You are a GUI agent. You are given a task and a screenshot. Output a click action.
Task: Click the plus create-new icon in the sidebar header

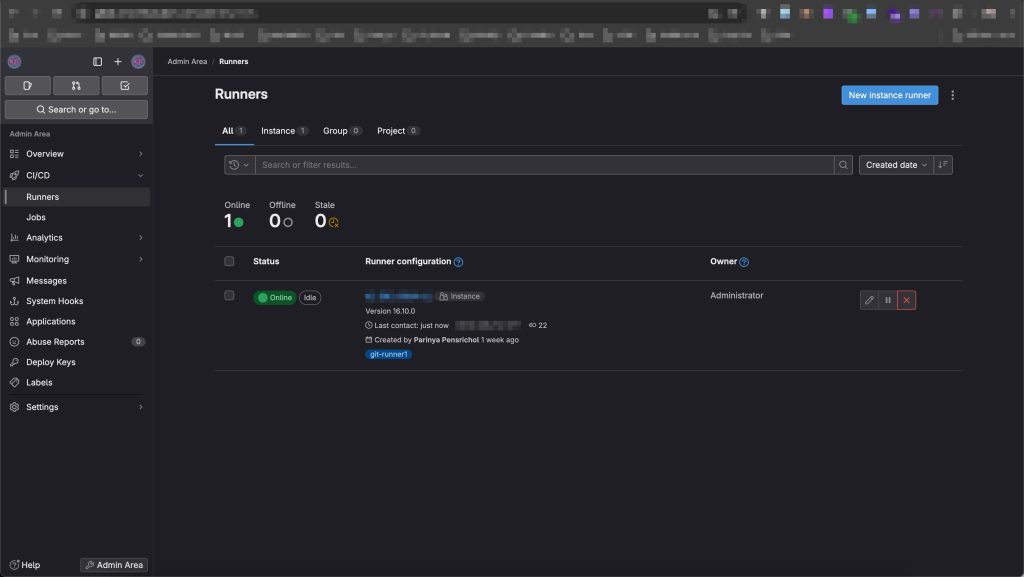pos(117,62)
